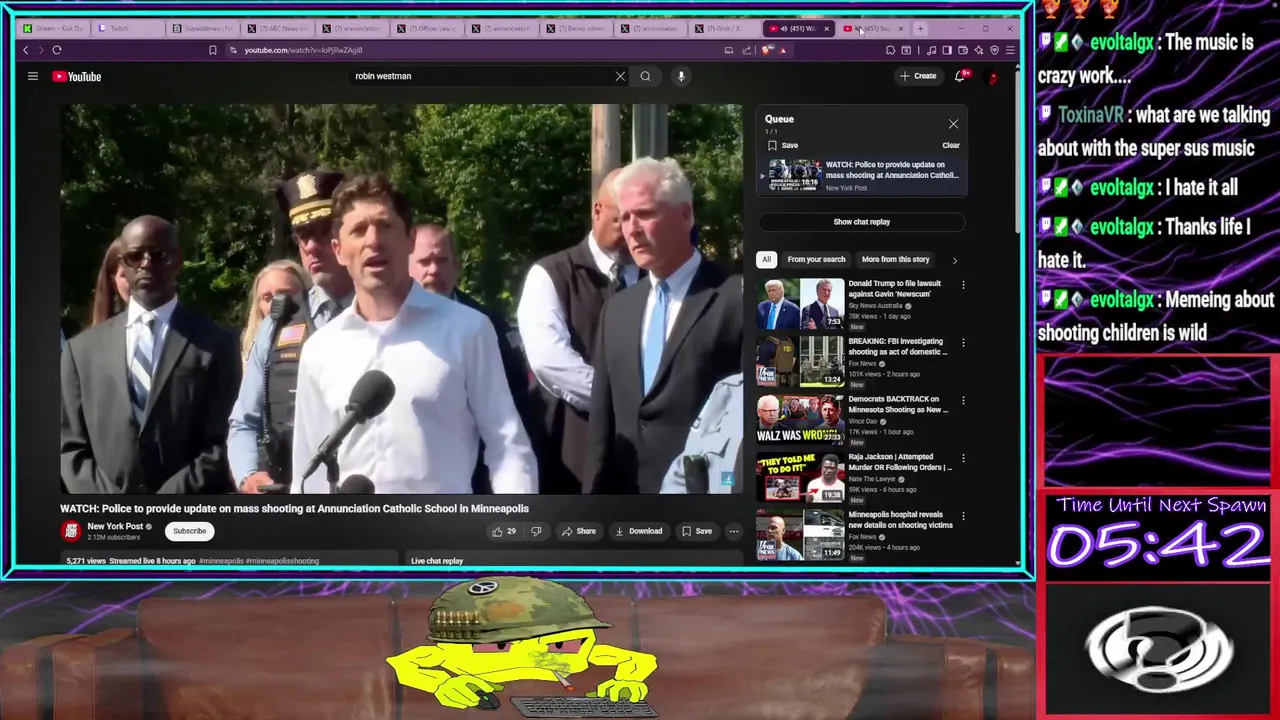Open more actions below the video

coord(734,531)
